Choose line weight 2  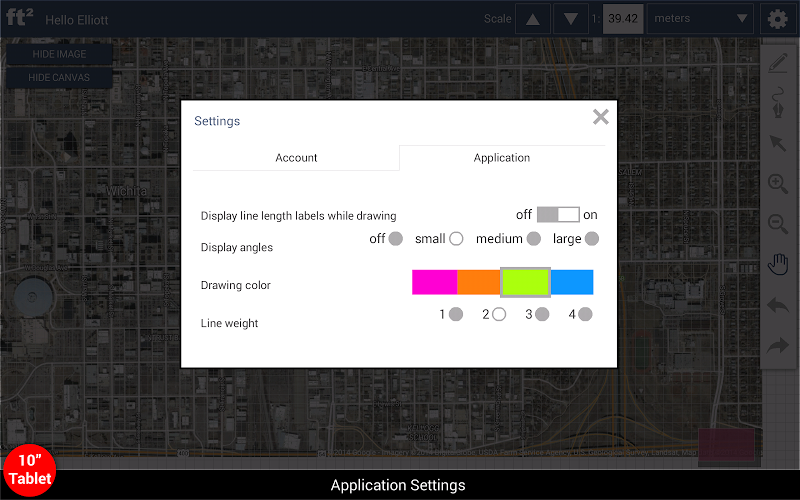[x=499, y=314]
